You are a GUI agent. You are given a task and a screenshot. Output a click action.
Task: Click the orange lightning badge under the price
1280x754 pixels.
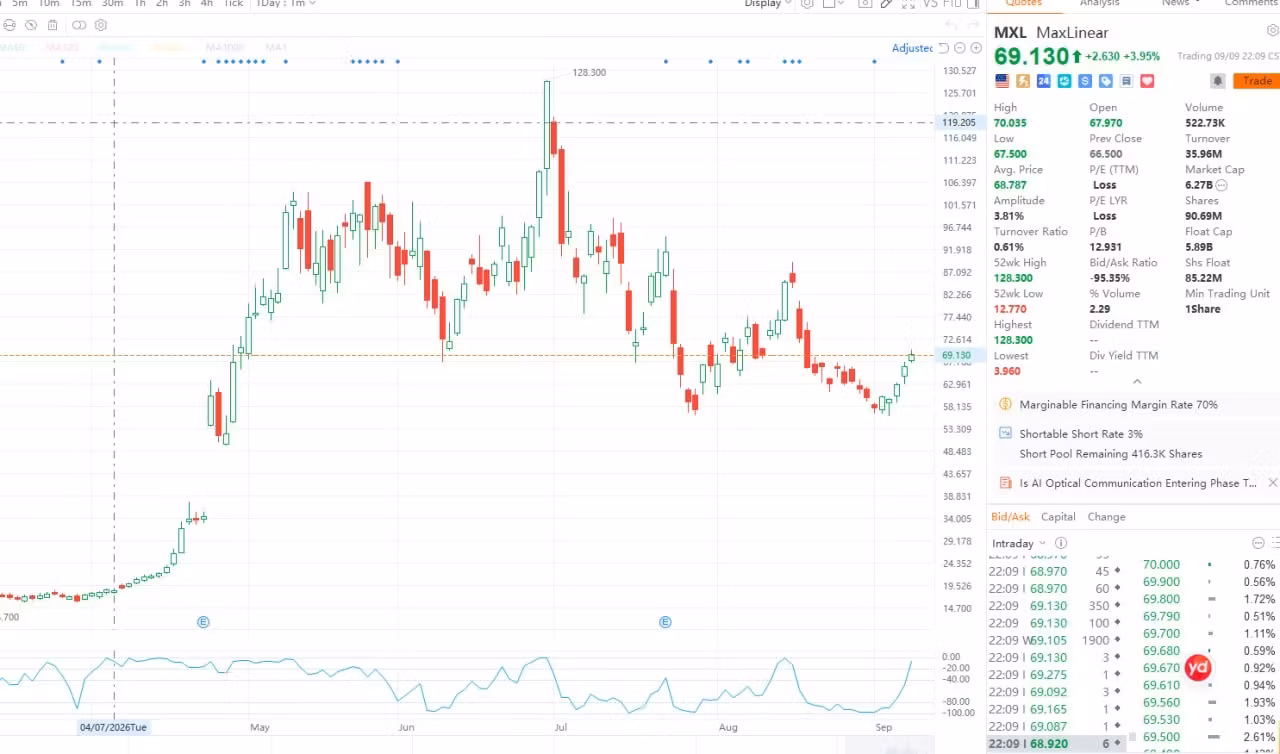click(x=1023, y=81)
